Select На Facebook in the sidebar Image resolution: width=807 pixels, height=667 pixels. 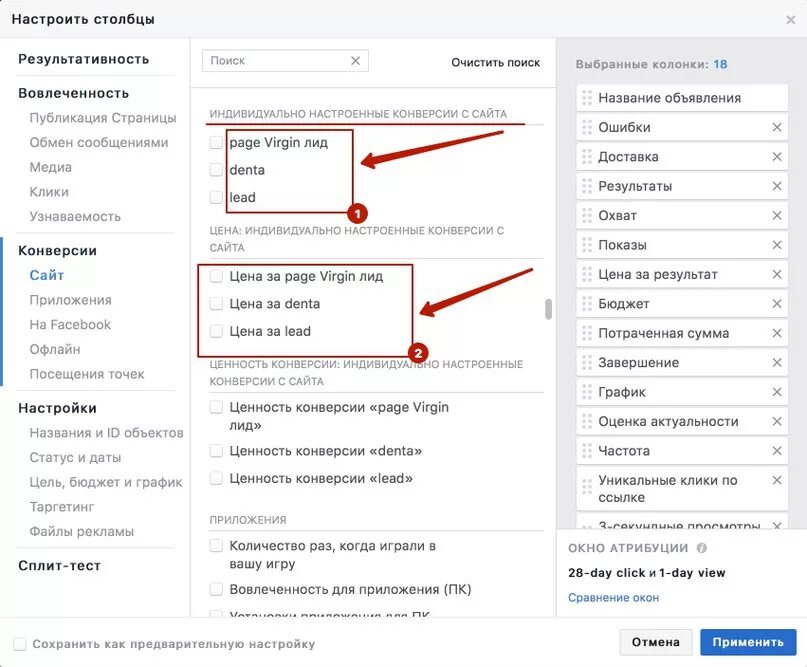click(x=70, y=325)
